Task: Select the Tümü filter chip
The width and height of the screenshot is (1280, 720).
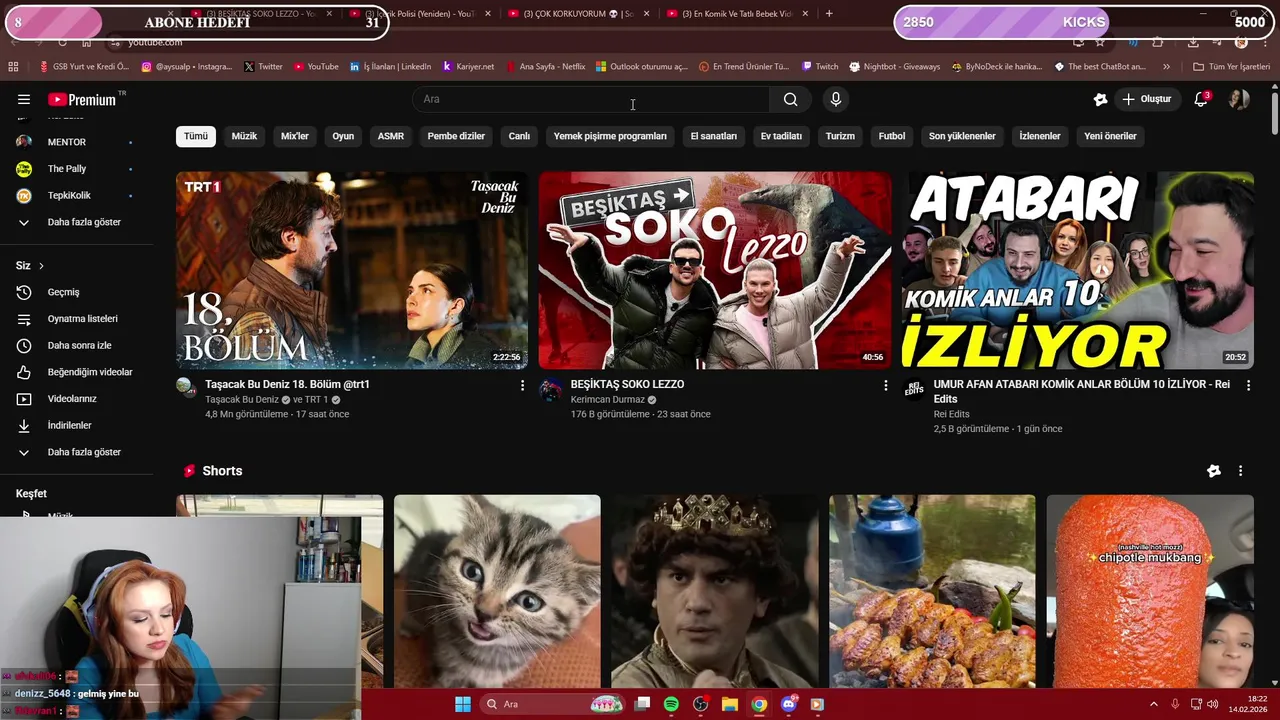Action: 195,136
